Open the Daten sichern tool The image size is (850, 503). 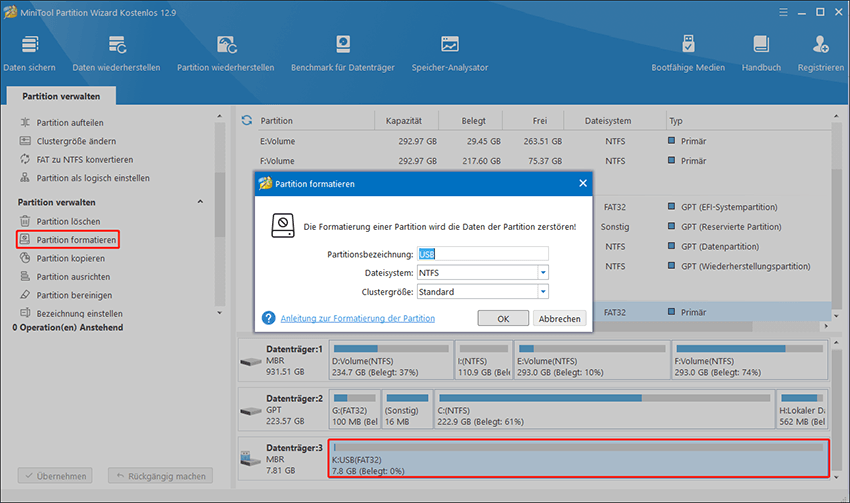(x=29, y=53)
